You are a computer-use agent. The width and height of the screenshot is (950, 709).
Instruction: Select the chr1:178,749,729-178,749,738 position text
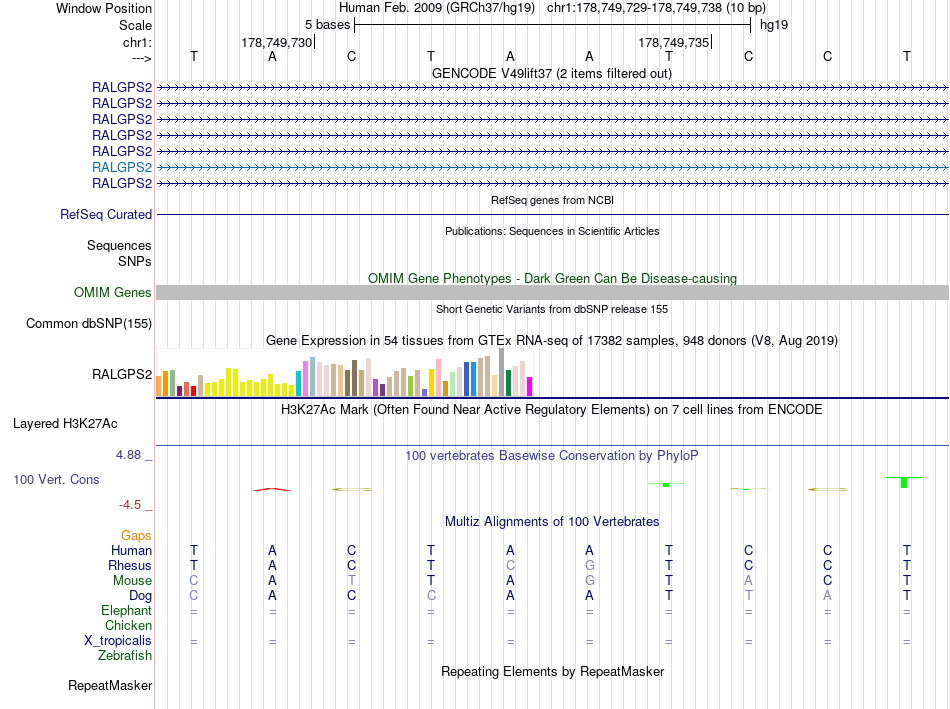(x=656, y=8)
